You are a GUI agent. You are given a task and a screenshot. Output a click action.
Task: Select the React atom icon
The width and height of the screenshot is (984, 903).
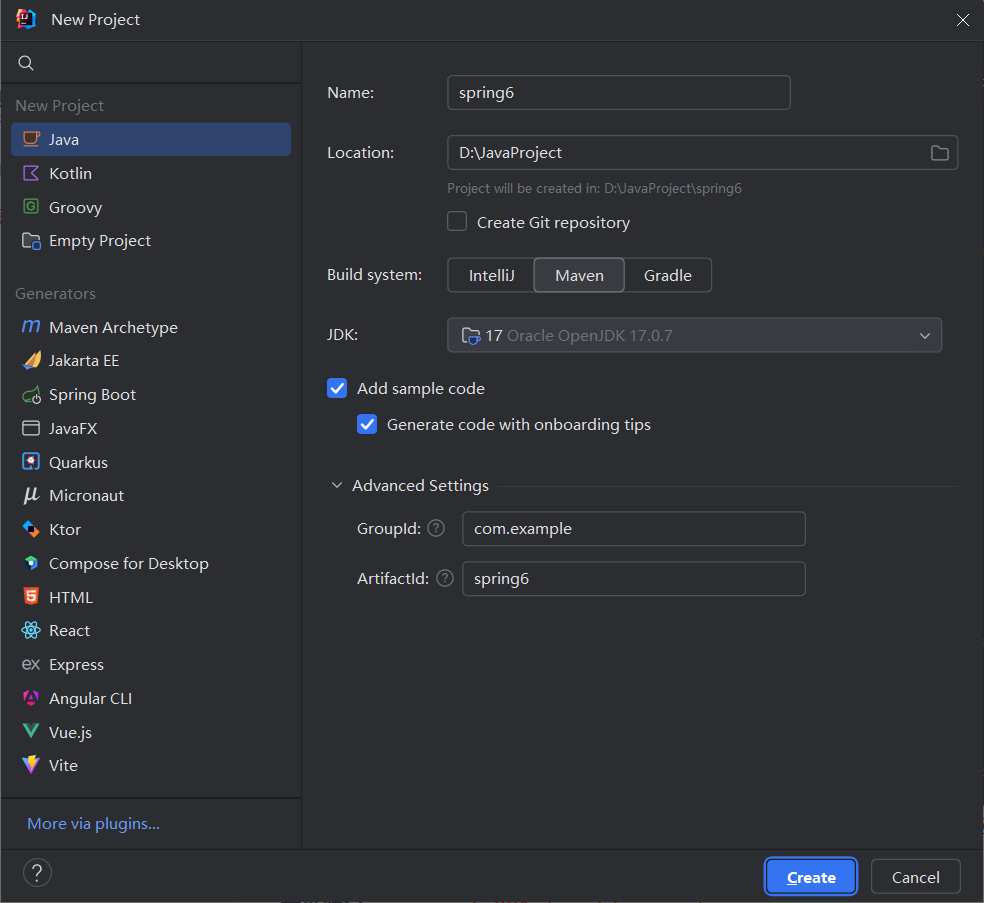pos(31,630)
